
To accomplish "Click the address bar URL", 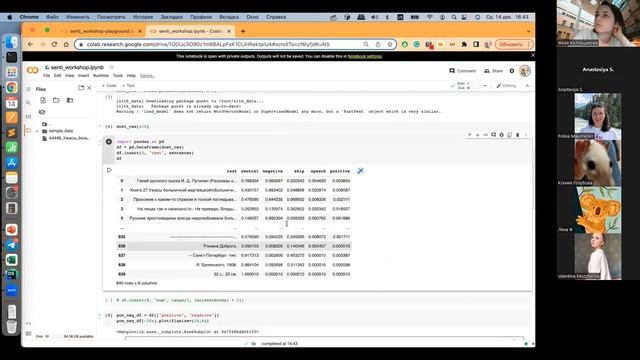I will (x=208, y=44).
